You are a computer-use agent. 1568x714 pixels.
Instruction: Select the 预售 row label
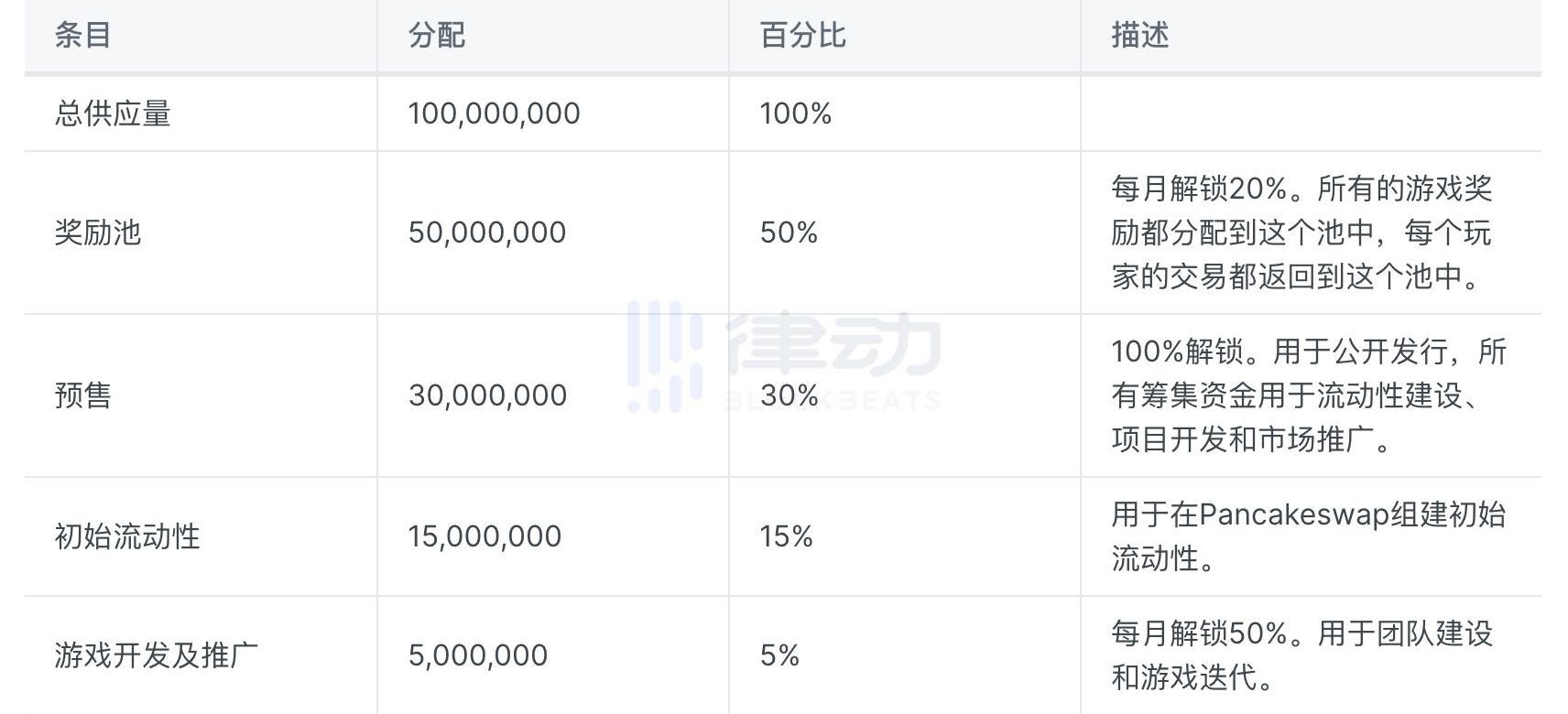(83, 395)
